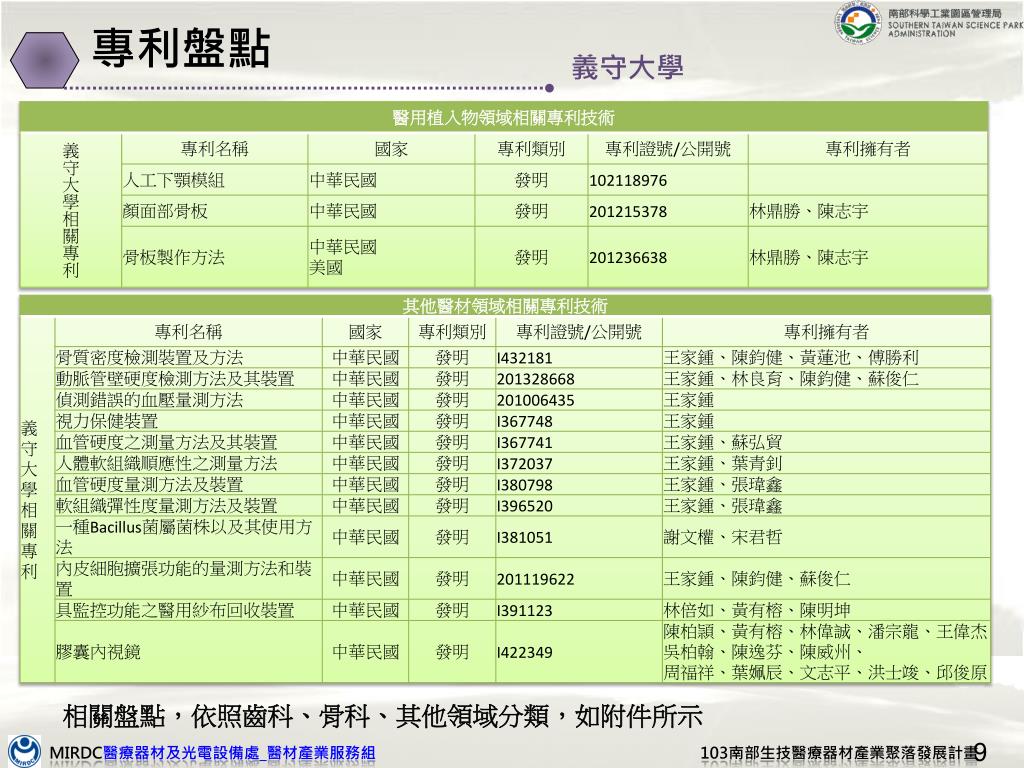Click 具監控功能之醫用紗布回收裝置 patent name
This screenshot has height=768, width=1024.
[175, 611]
